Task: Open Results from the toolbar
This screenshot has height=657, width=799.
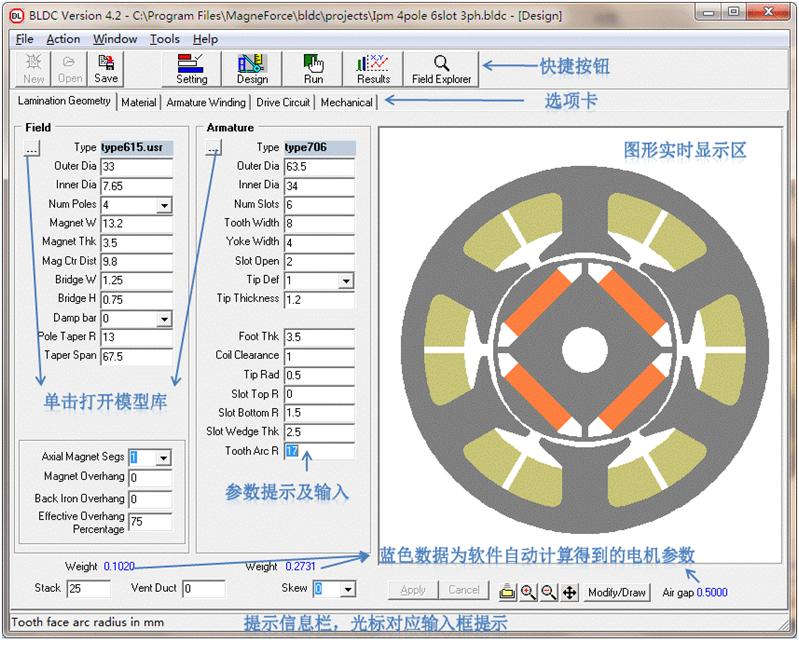Action: (373, 69)
